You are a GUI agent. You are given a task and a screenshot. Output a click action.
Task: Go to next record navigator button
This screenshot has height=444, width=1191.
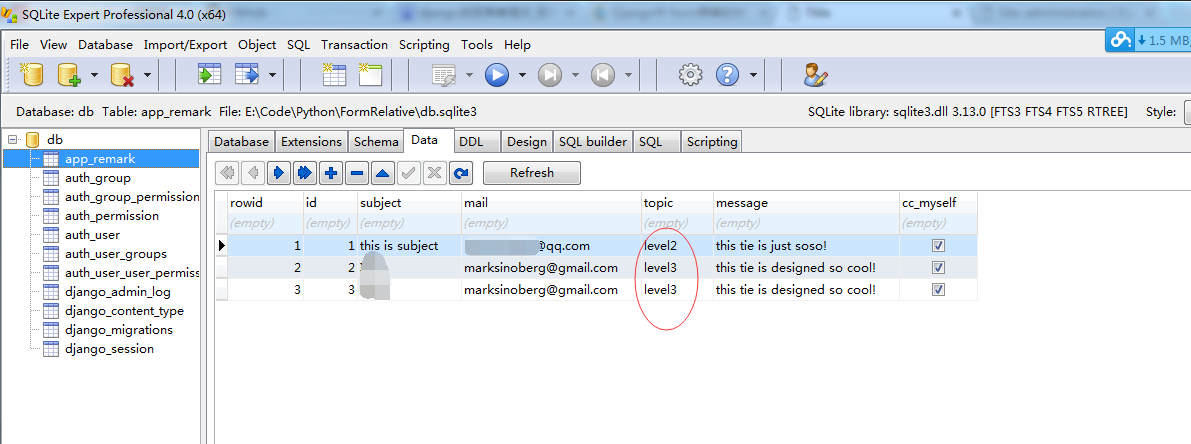(279, 173)
